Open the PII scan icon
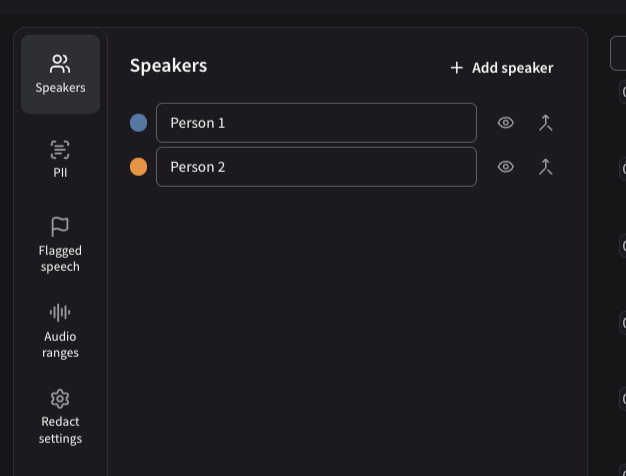 (60, 150)
